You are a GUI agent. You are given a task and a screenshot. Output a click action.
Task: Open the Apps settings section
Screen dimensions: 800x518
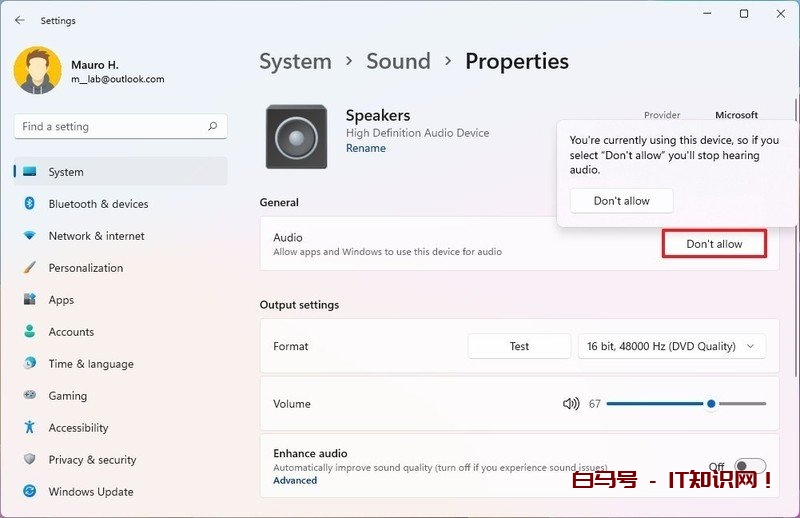[x=61, y=300]
